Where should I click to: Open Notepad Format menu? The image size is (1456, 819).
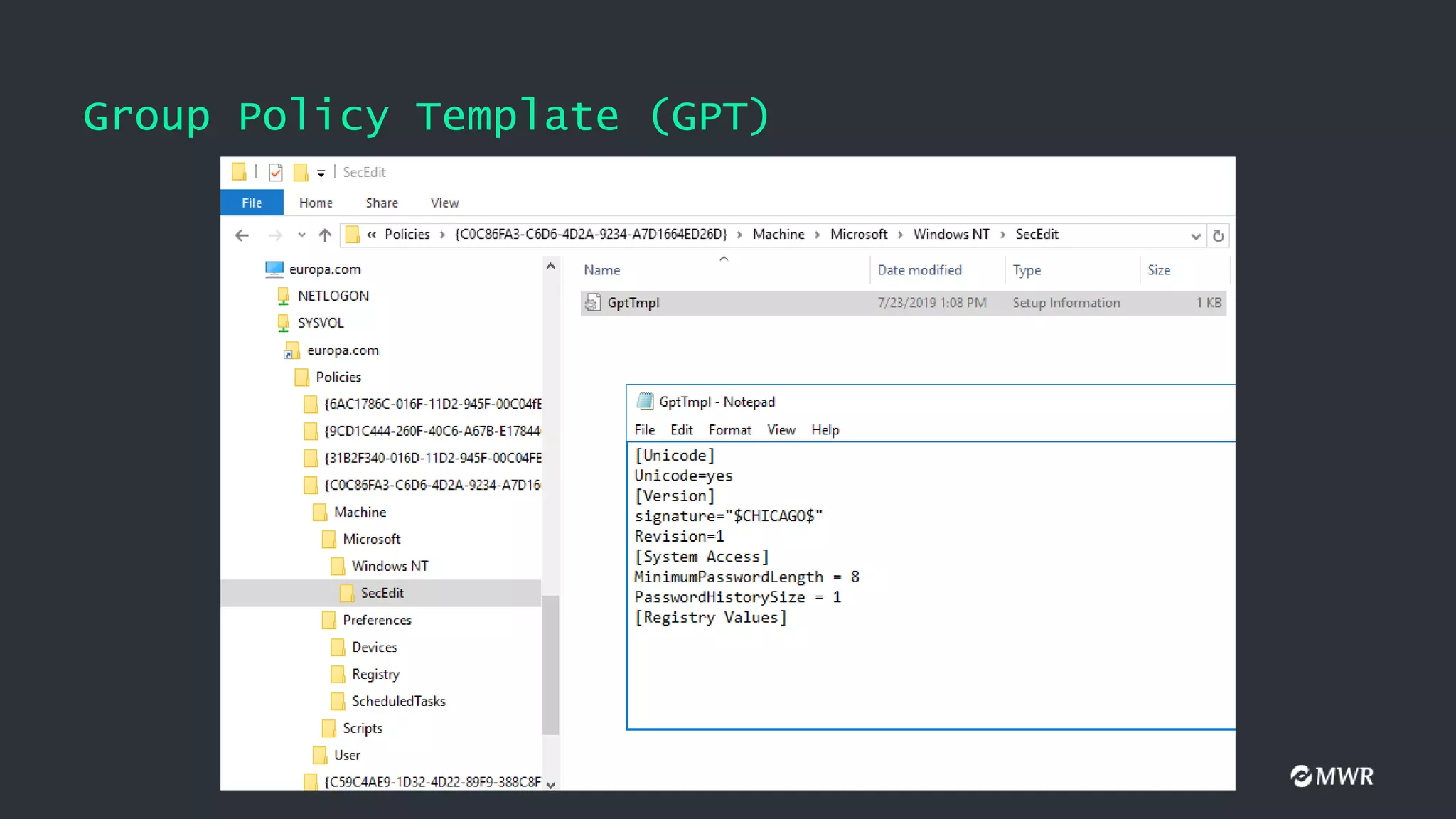tap(730, 430)
